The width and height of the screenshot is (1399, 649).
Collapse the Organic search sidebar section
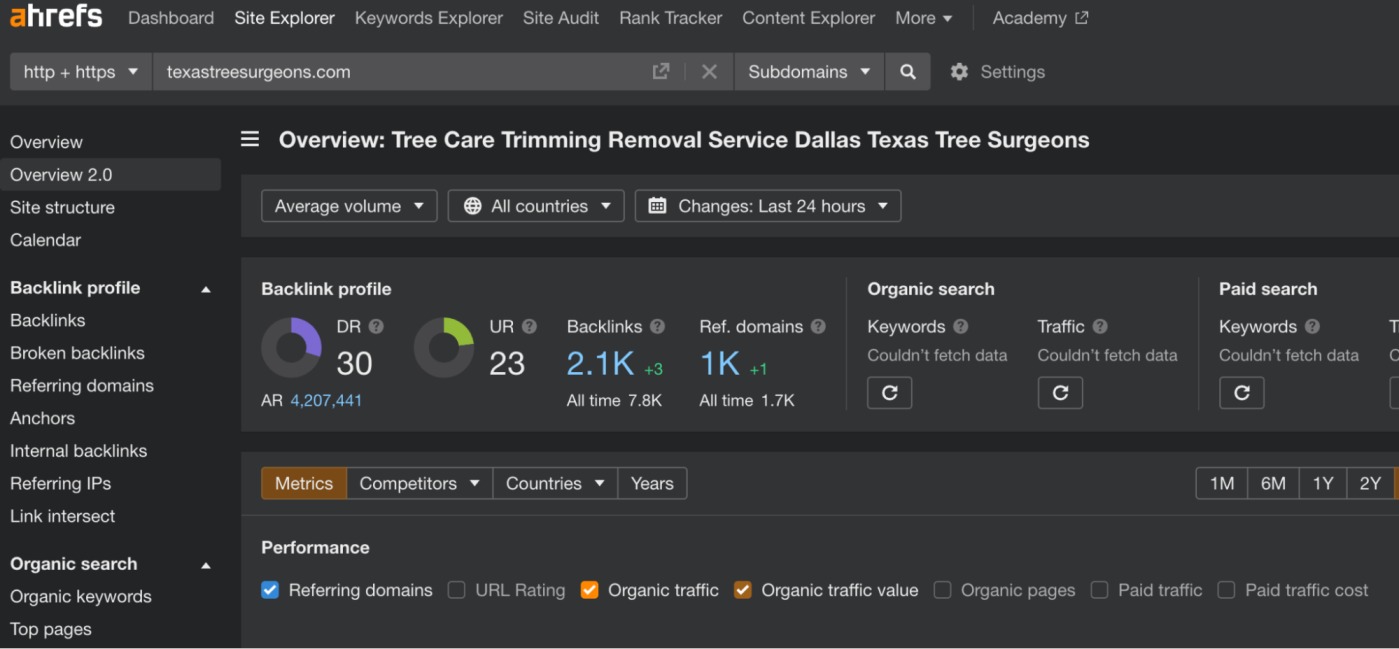coord(206,565)
